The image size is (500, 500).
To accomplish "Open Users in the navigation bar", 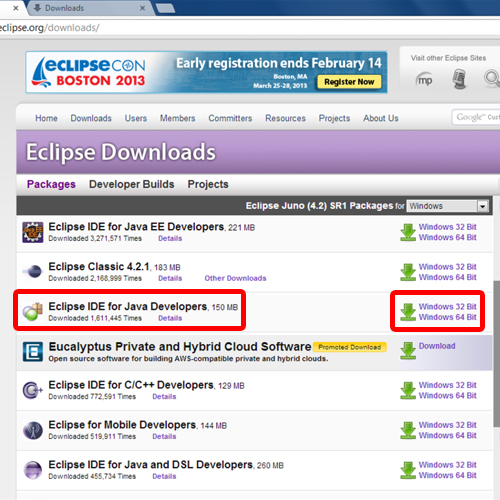I will coord(136,118).
